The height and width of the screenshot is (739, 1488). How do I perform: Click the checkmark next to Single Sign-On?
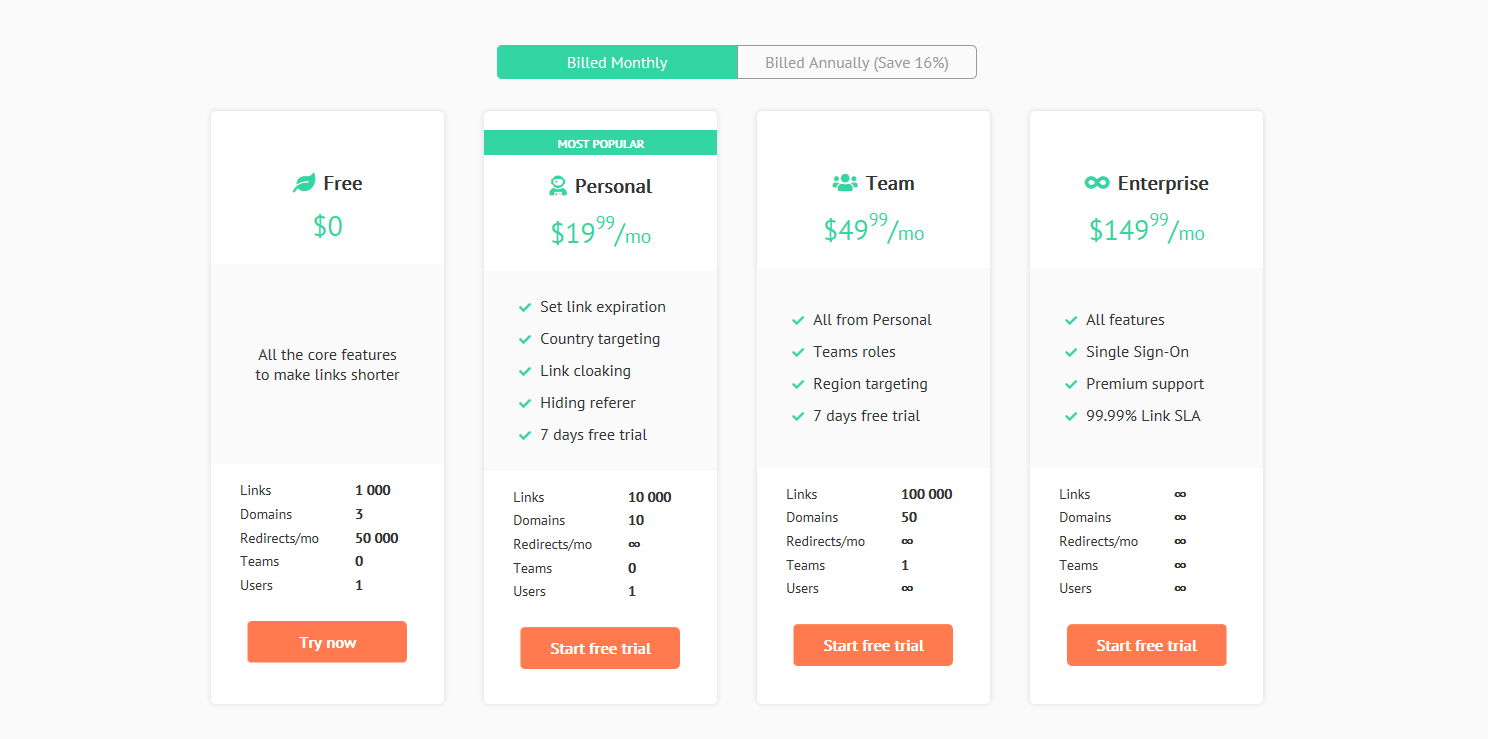1071,351
